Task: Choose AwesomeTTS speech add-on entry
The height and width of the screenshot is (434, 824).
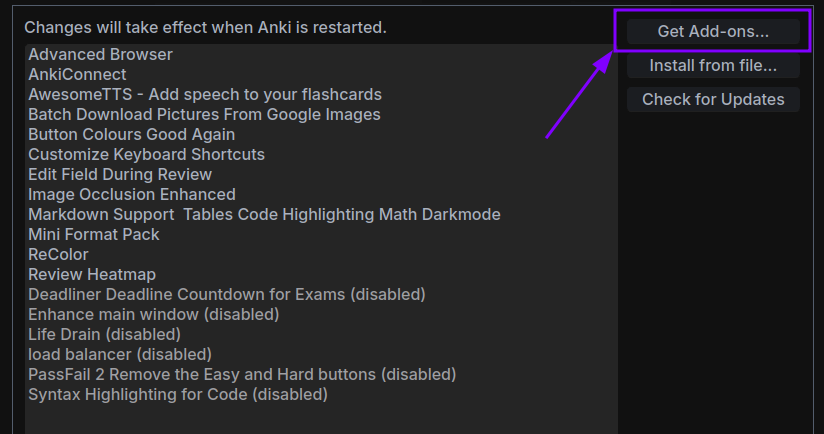Action: point(205,94)
